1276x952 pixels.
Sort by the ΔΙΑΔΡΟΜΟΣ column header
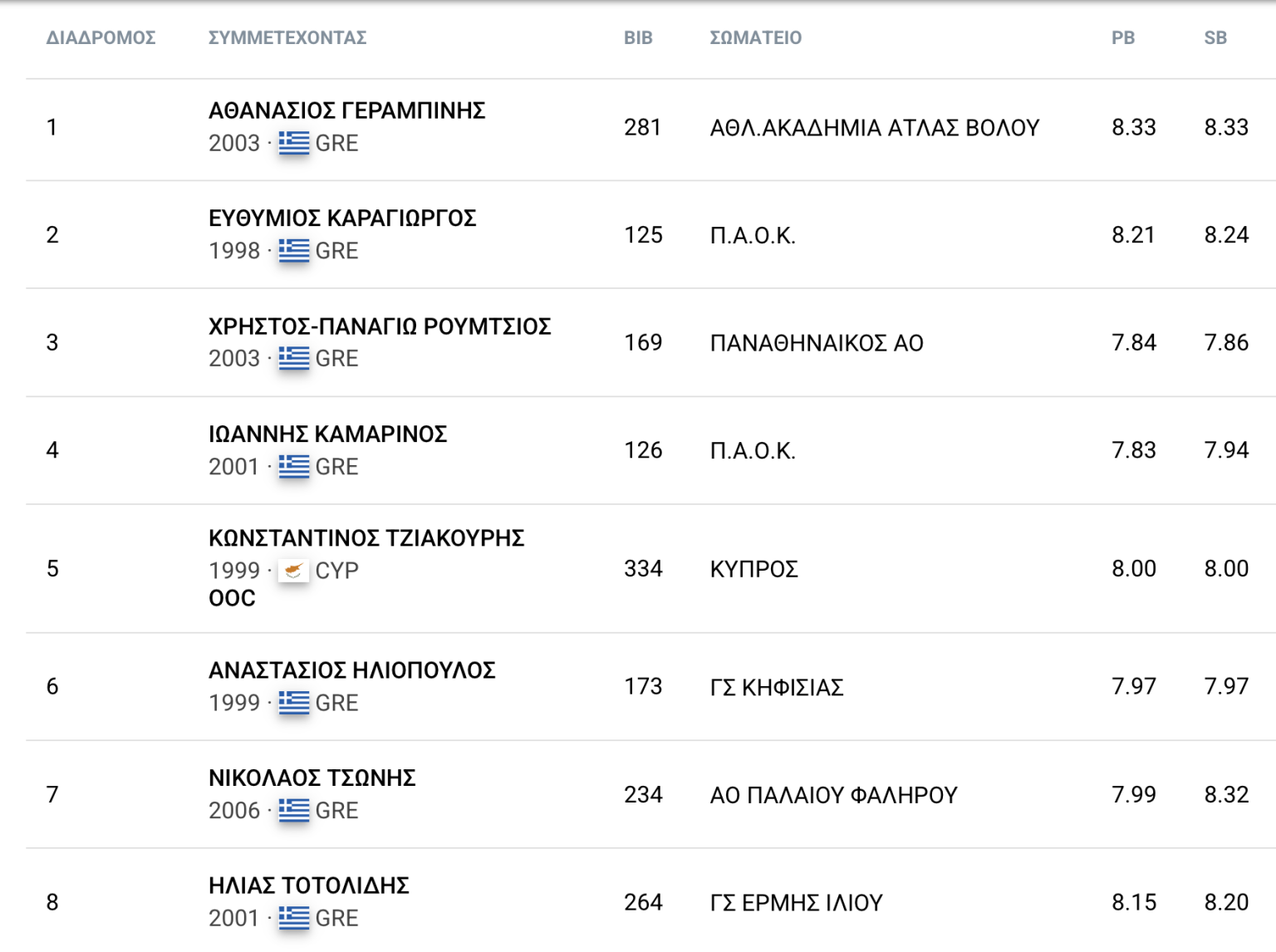tap(101, 37)
